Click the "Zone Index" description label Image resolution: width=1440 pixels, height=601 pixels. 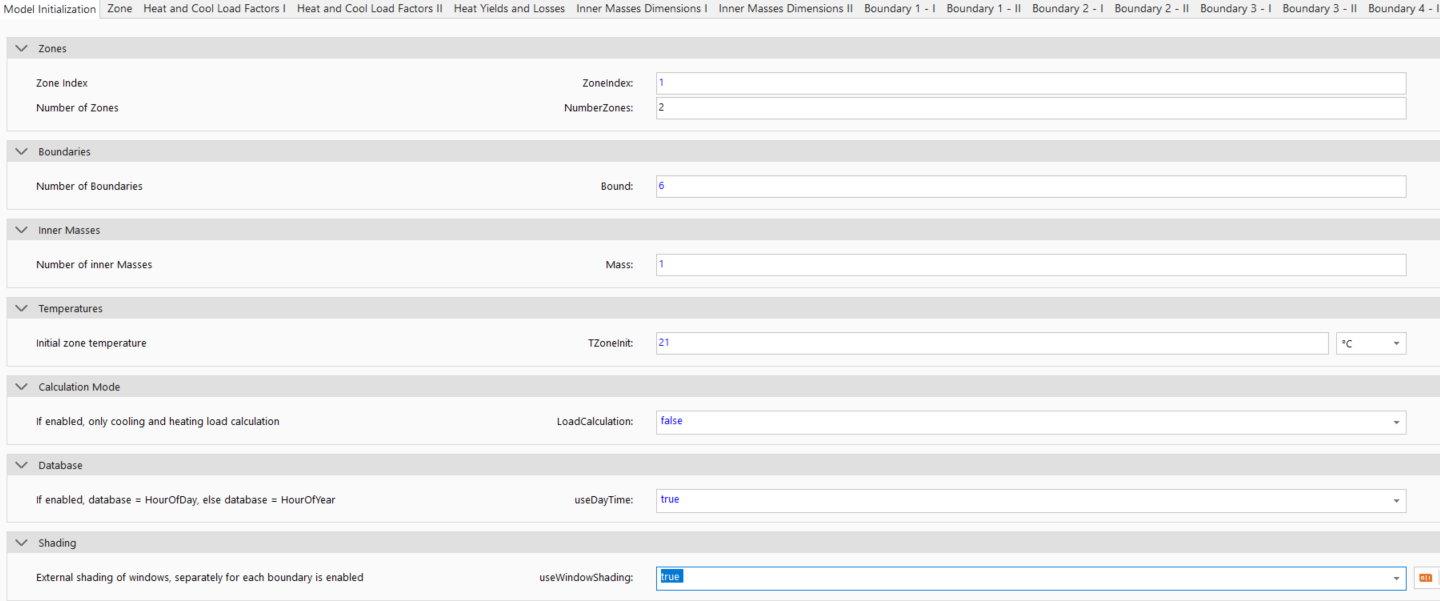[62, 83]
